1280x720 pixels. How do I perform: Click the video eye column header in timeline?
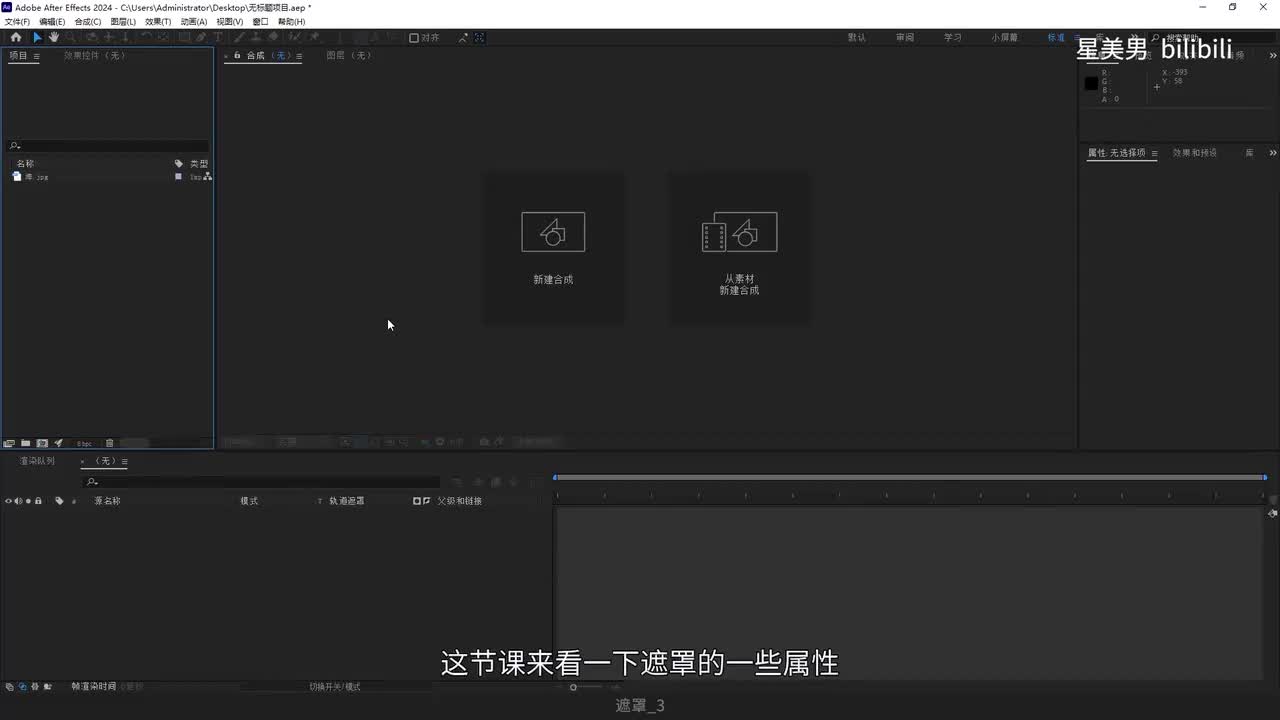9,501
